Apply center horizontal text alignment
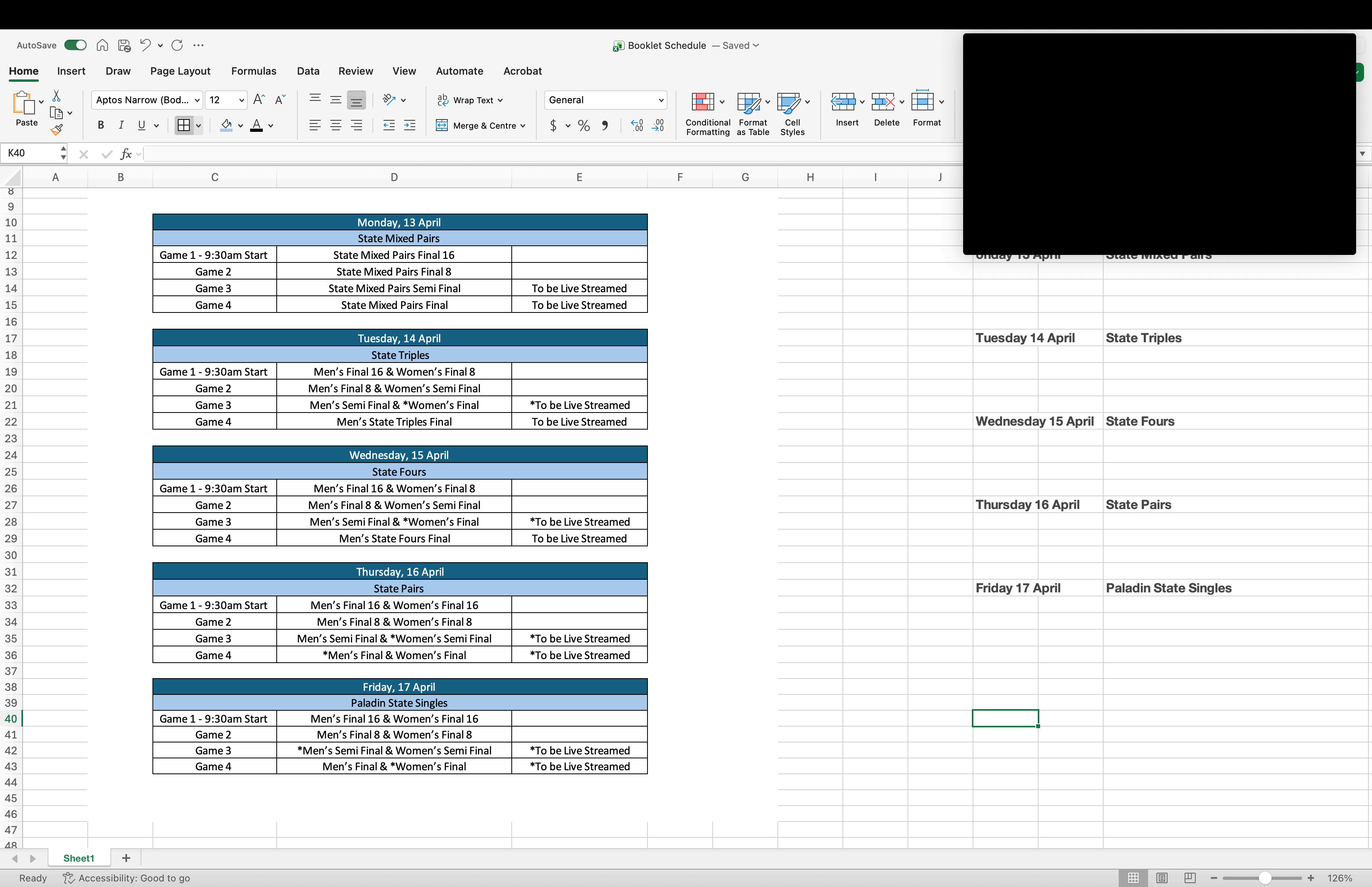Viewport: 1372px width, 887px height. click(336, 125)
